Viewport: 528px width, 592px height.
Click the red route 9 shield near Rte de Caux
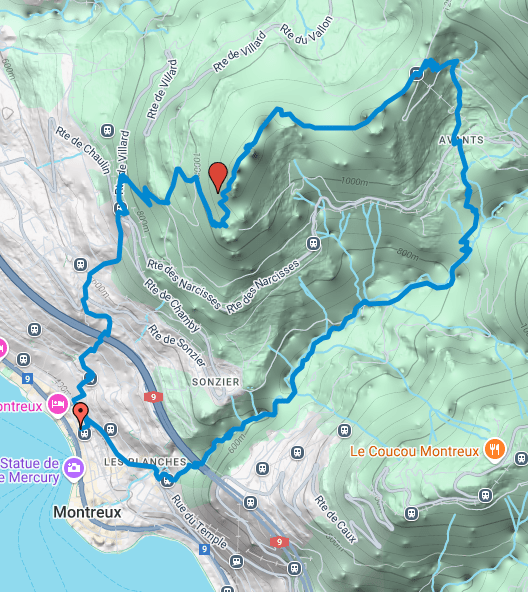point(279,542)
